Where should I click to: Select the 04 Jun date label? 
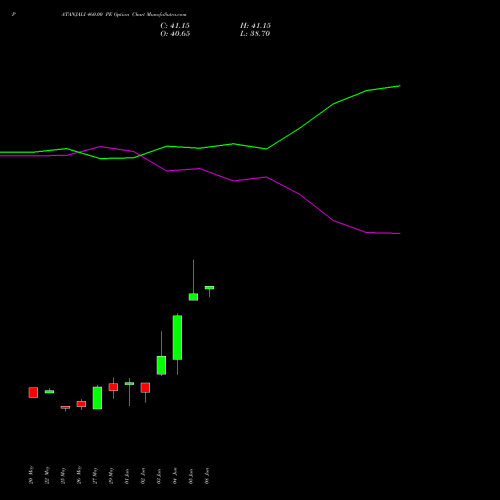(175, 476)
